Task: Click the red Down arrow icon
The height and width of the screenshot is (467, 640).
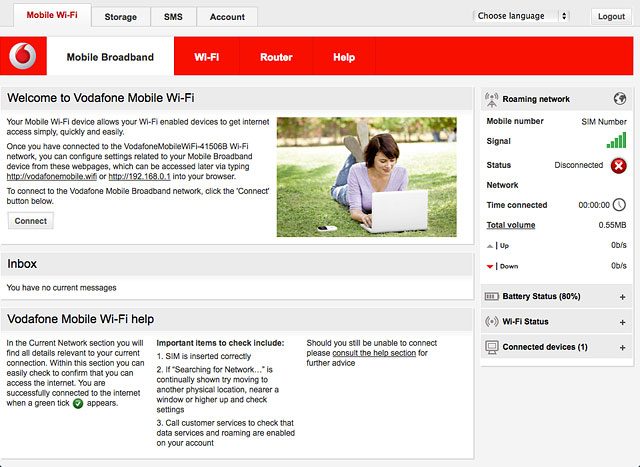Action: click(x=490, y=267)
